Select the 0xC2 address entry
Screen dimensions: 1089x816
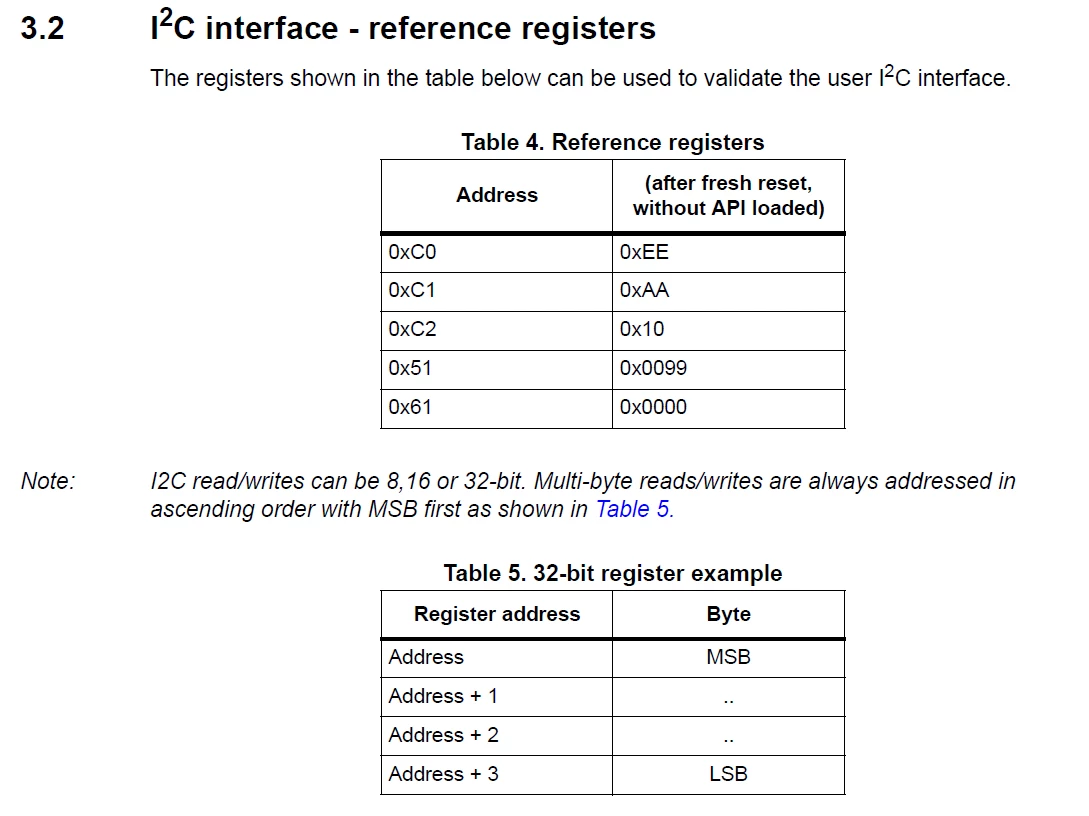(497, 331)
